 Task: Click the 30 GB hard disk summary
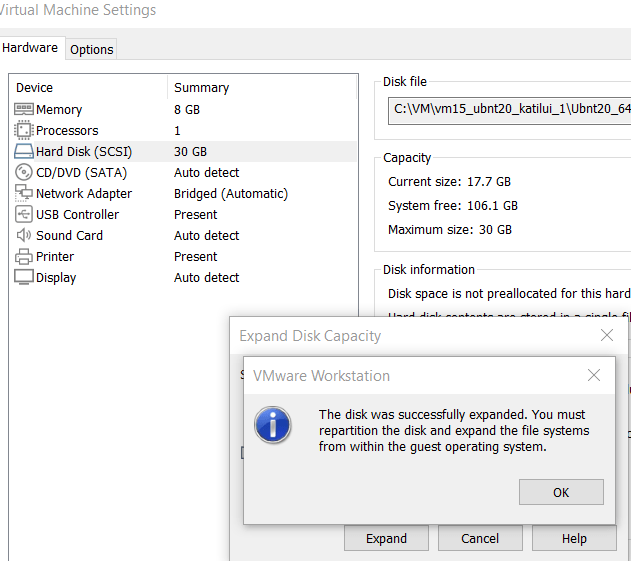tap(190, 151)
